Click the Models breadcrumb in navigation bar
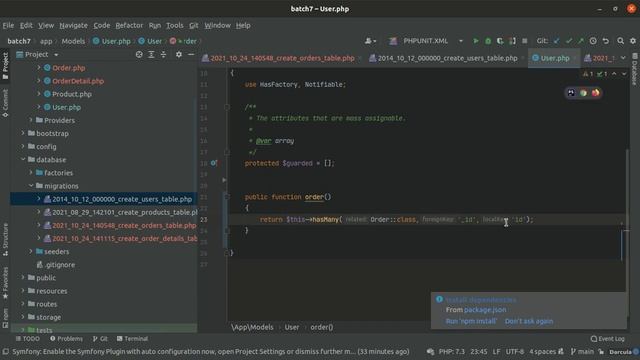This screenshot has width=640, height=360. [73, 41]
